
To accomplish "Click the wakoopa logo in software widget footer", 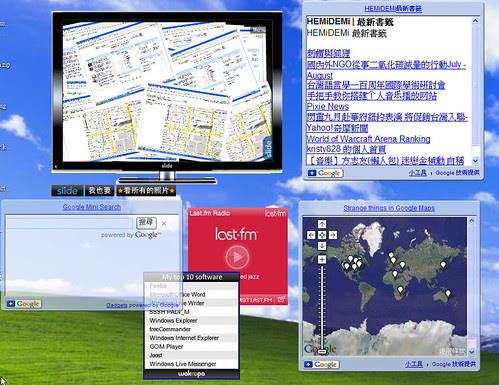I will 192,374.
